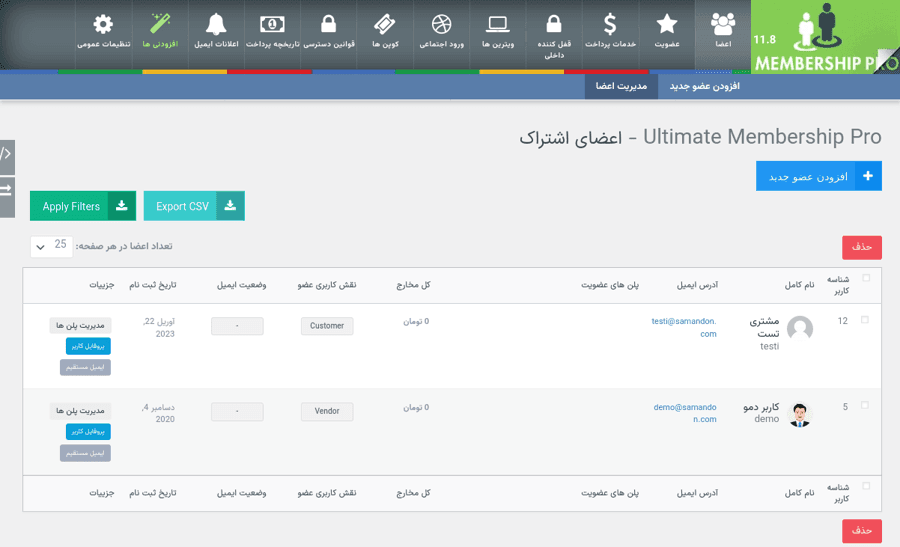Click کل مخارج top column header
The height and width of the screenshot is (547, 900).
click(413, 285)
